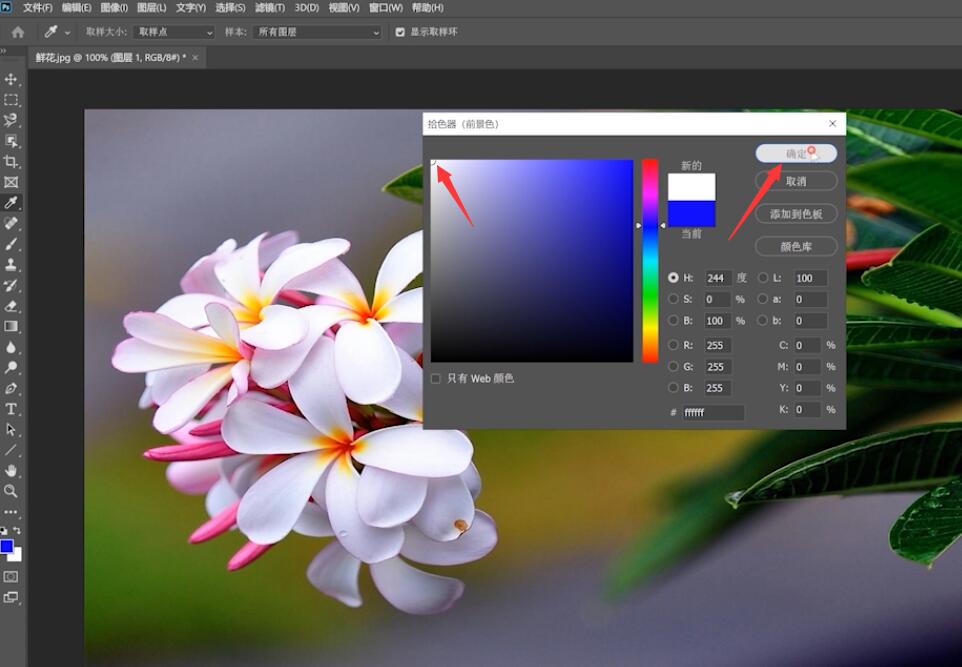Click the 添加到色板 button
Image resolution: width=962 pixels, height=667 pixels.
click(796, 214)
